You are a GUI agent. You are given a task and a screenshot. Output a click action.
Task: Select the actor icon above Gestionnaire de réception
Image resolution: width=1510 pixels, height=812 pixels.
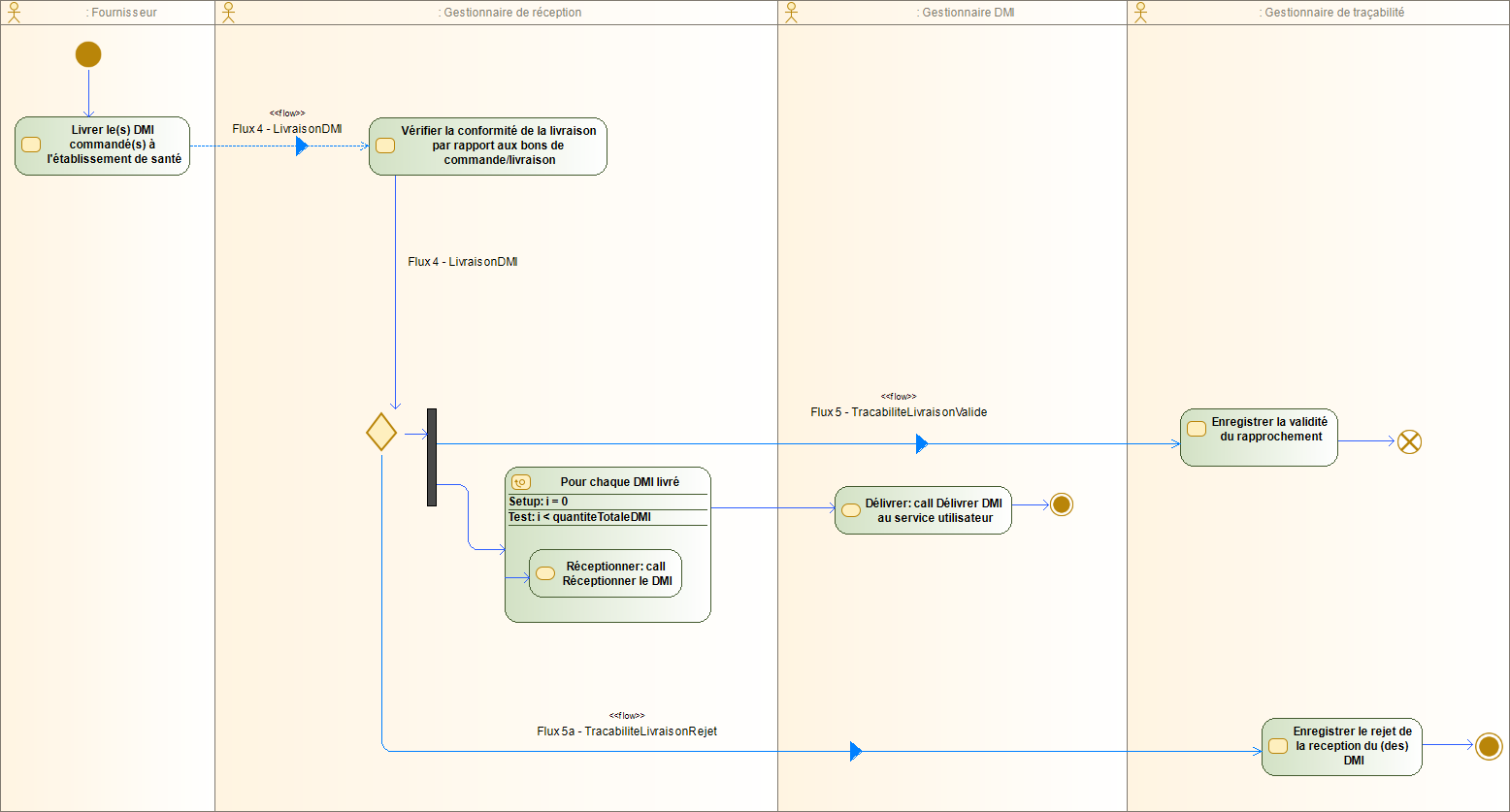click(x=227, y=11)
